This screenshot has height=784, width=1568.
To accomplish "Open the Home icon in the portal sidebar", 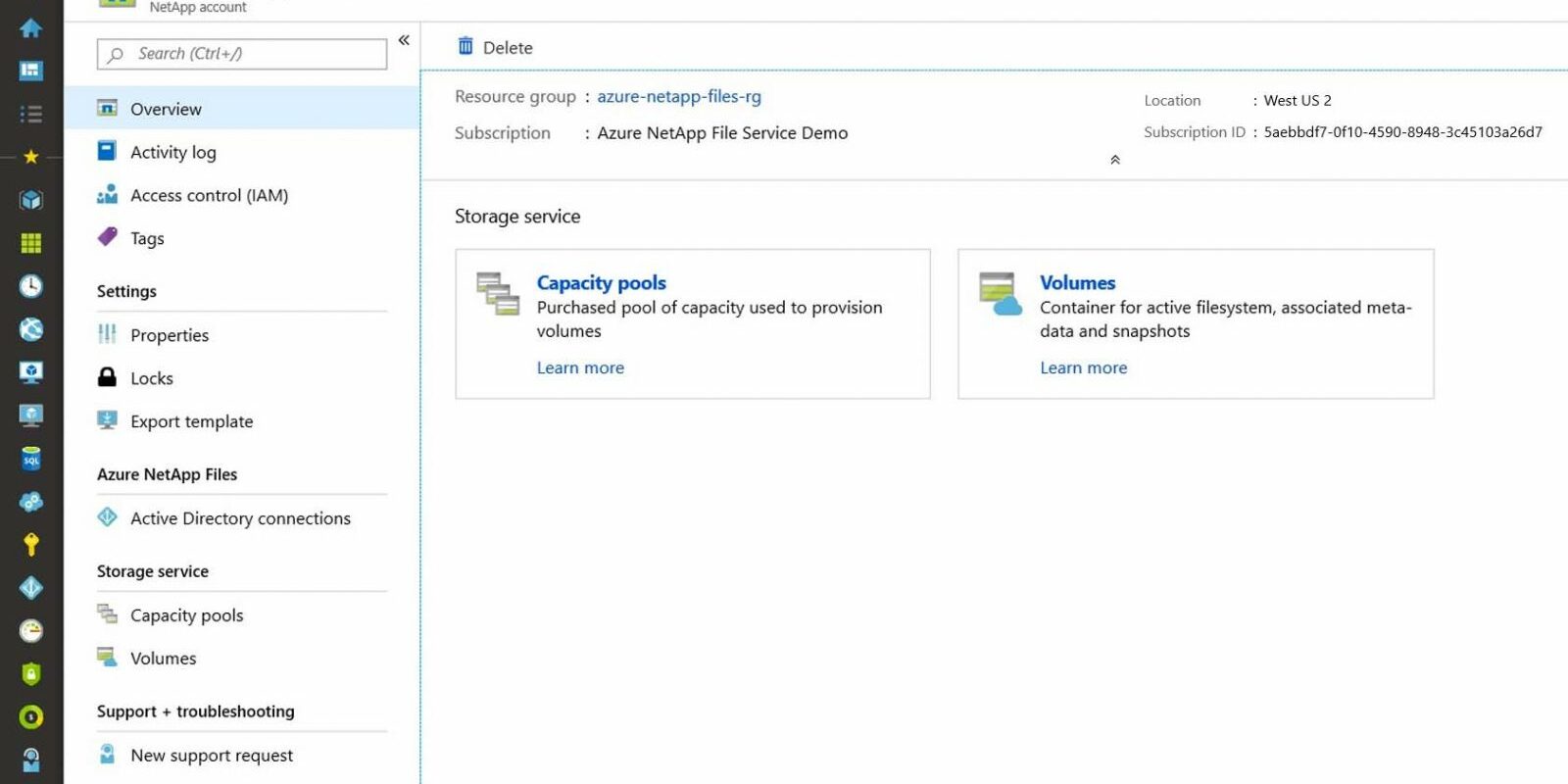I will pyautogui.click(x=30, y=27).
